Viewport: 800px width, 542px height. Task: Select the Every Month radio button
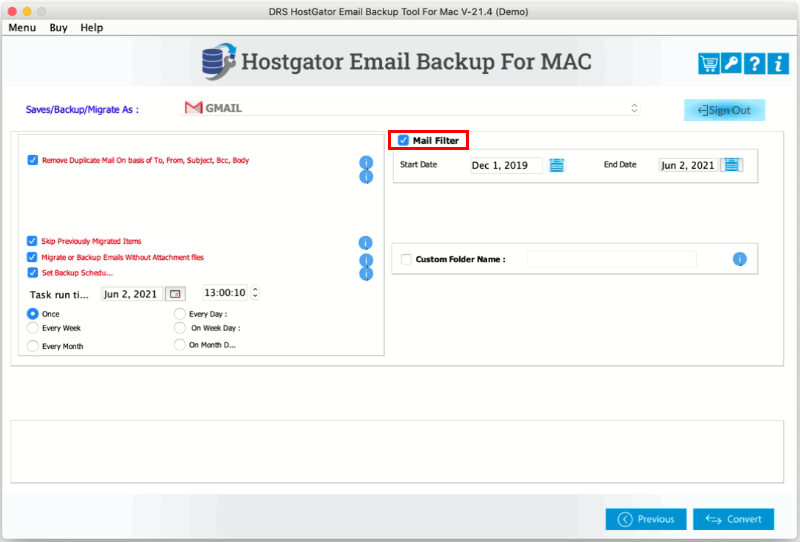[33, 346]
